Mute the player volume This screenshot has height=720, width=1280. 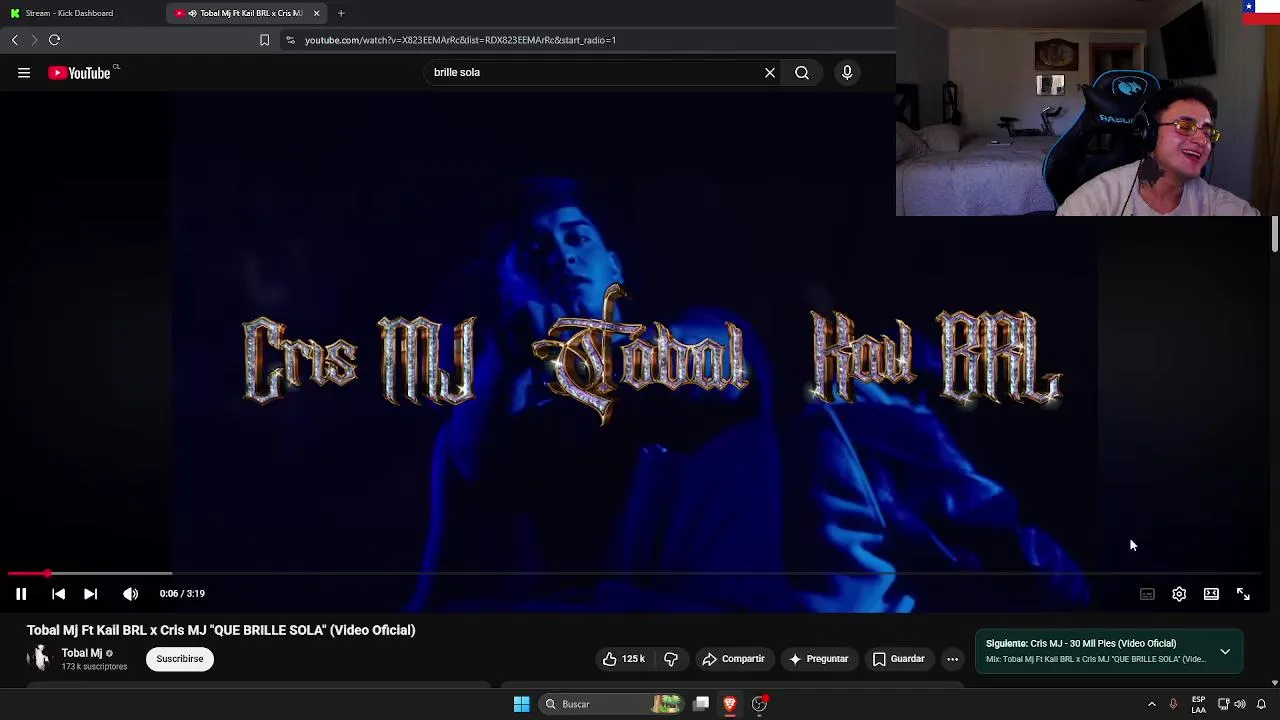130,594
